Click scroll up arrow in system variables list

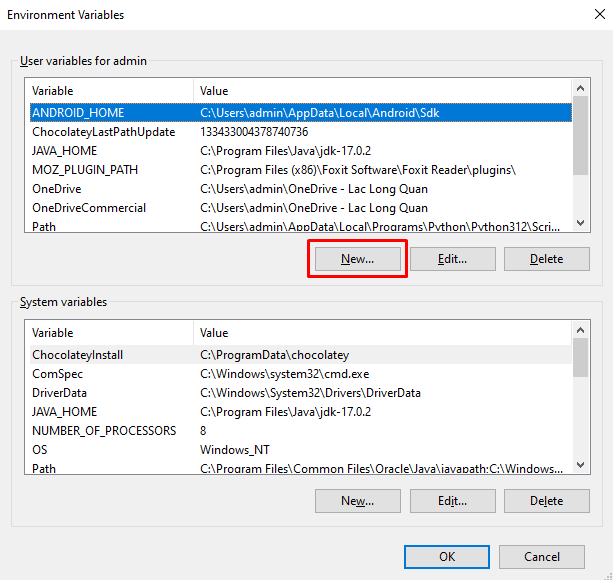click(581, 330)
